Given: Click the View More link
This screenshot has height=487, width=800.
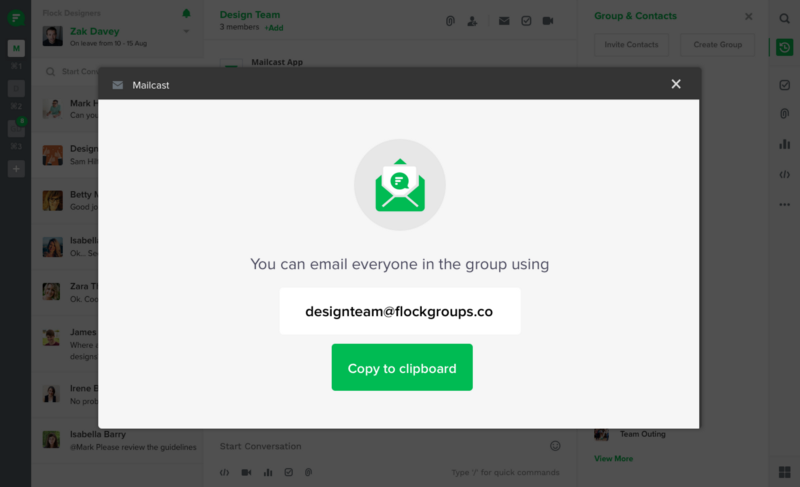Looking at the screenshot, I should (613, 458).
